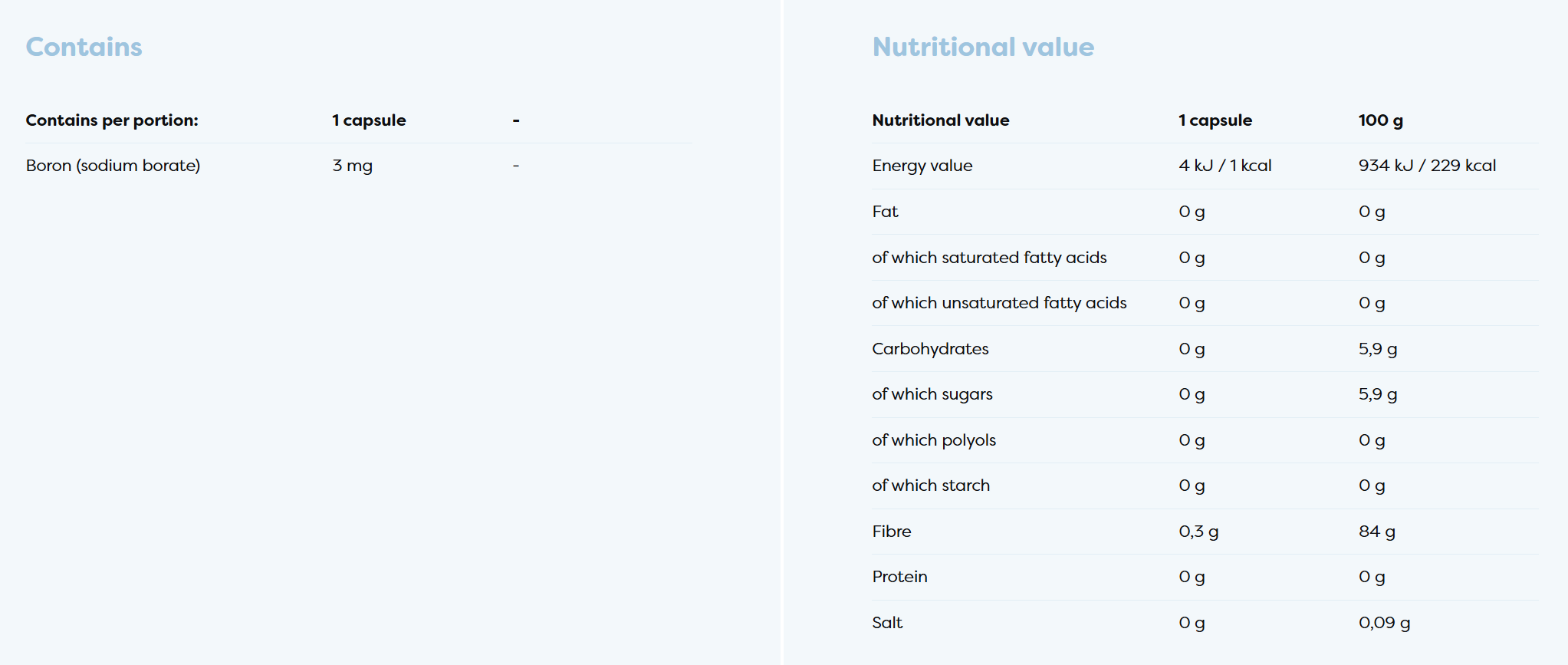1568x665 pixels.
Task: Select the "4 kJ / 1 kcal" value
Action: (1224, 166)
